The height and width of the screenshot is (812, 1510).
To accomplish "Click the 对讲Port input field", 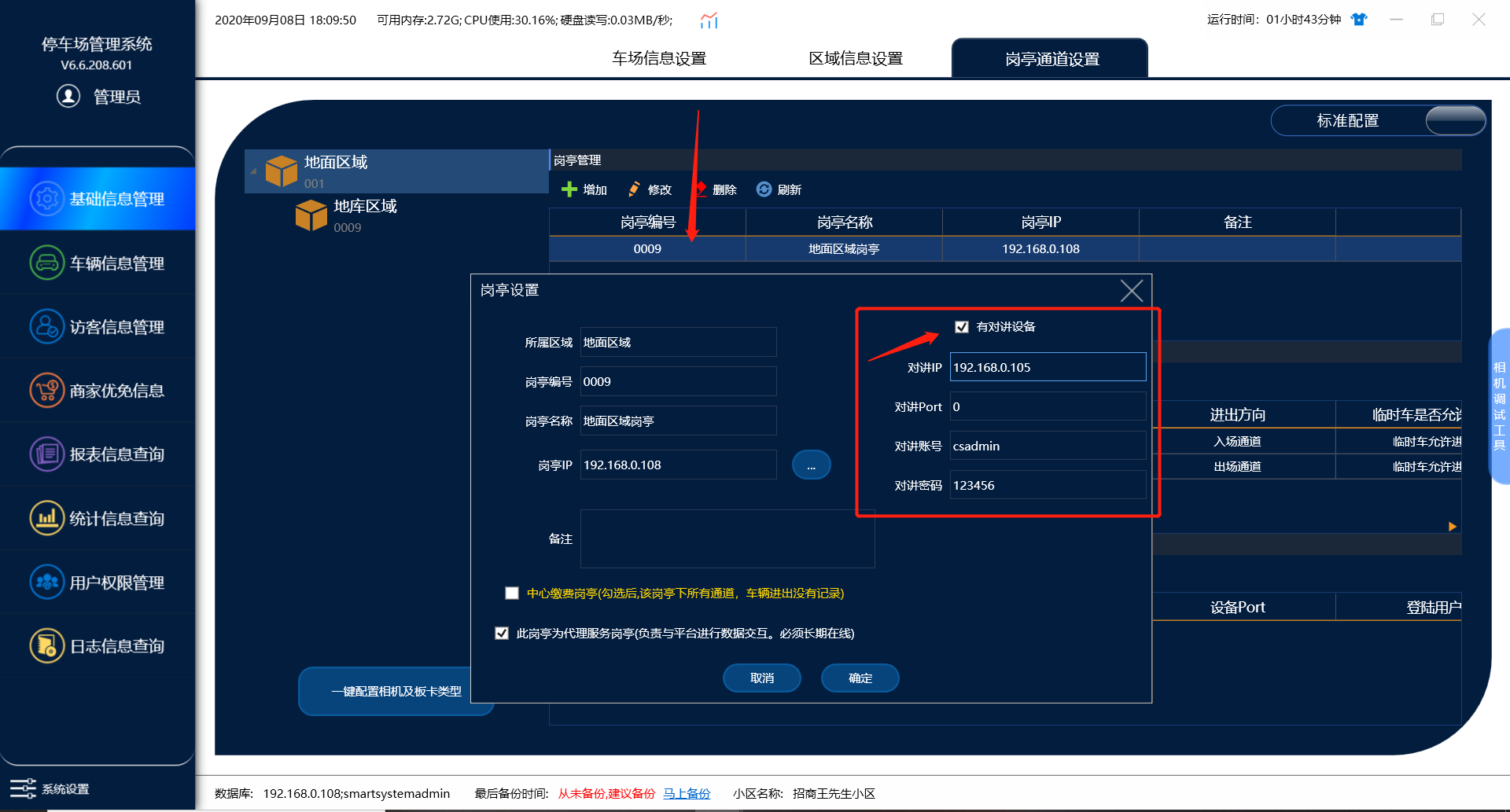I will pyautogui.click(x=1048, y=406).
